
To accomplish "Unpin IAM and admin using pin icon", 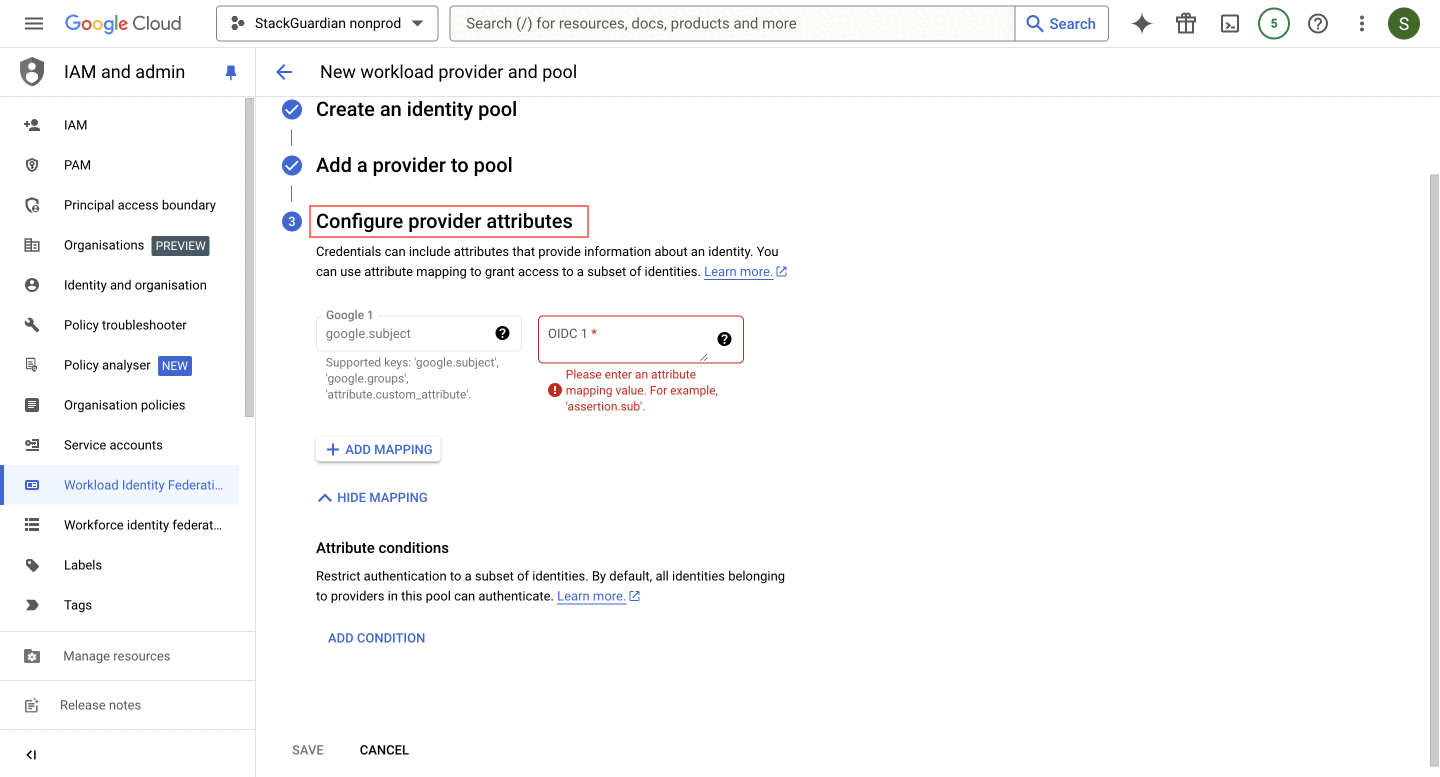I will point(231,72).
